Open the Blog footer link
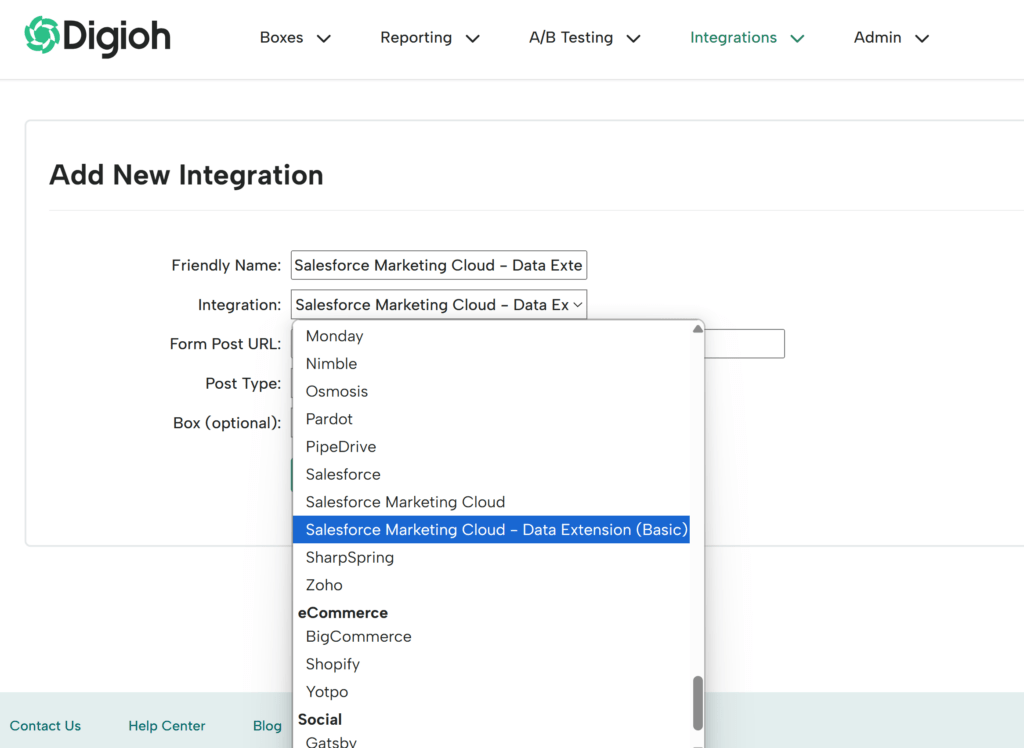This screenshot has width=1024, height=748. point(267,726)
